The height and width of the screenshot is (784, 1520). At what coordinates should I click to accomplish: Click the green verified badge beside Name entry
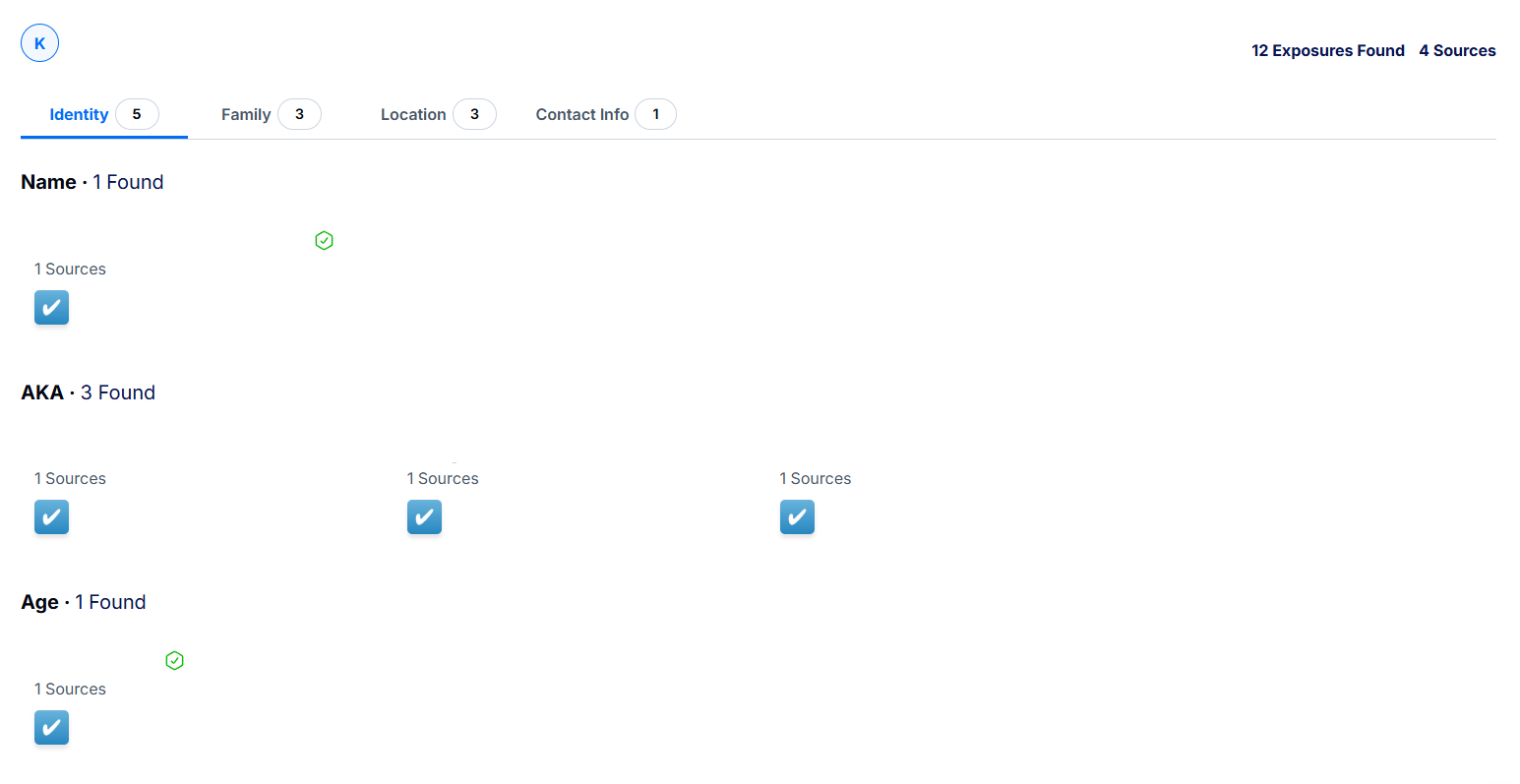pos(324,241)
